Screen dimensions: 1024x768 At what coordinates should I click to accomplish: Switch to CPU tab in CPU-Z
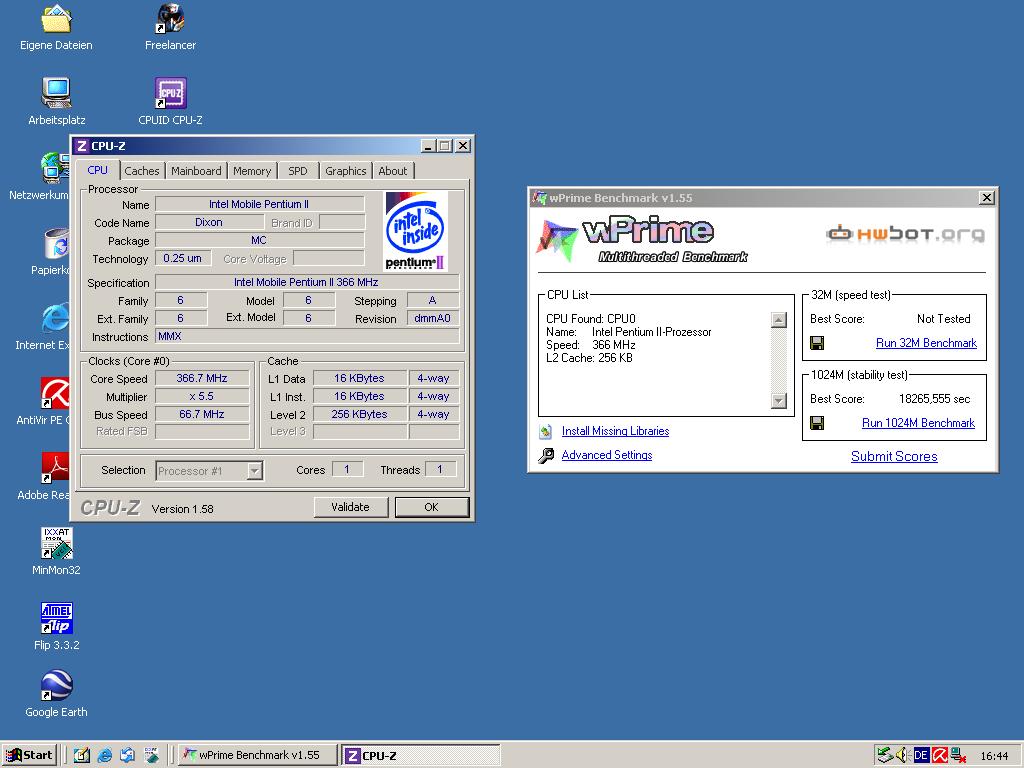97,170
